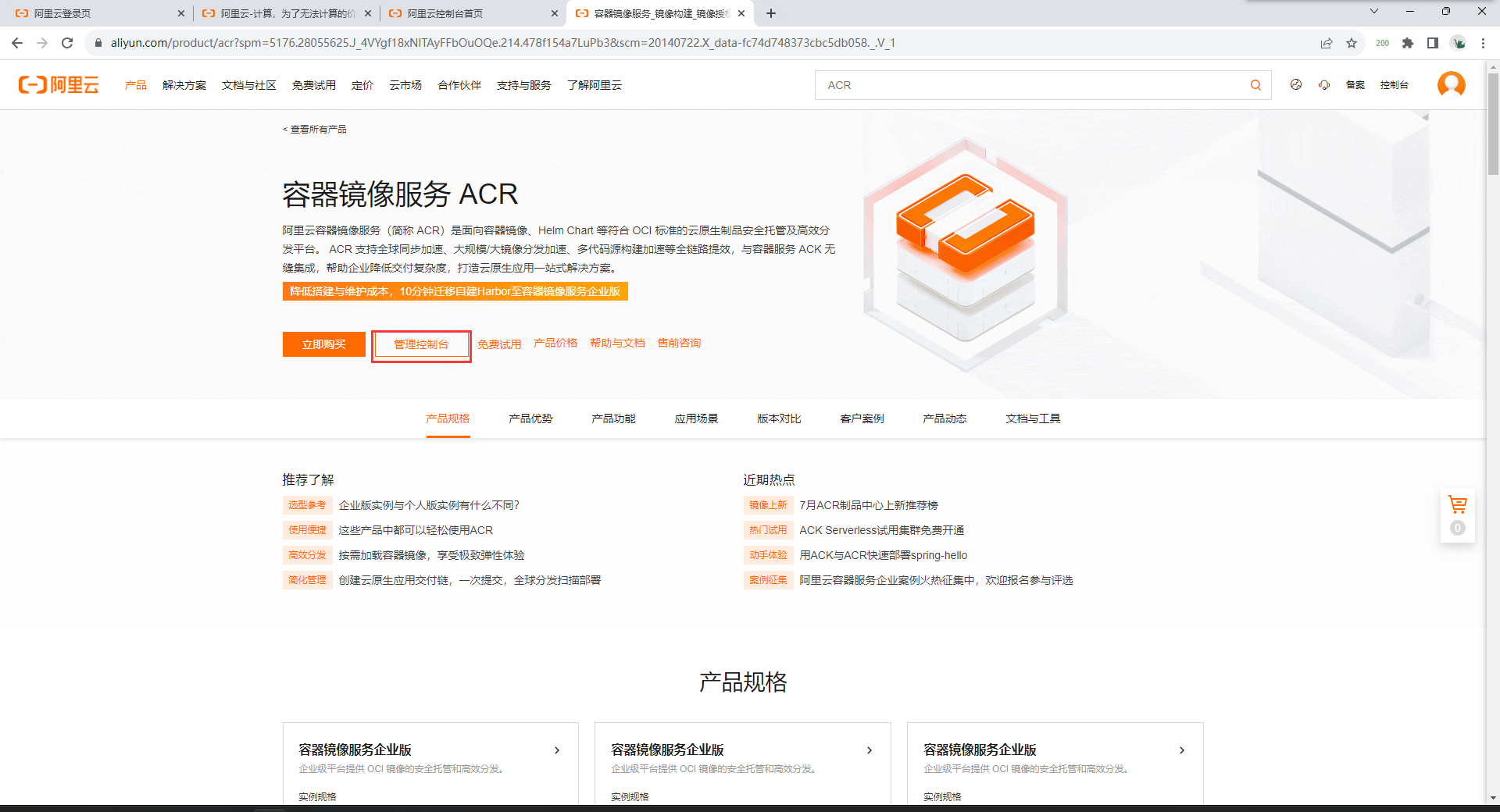Close the 容器镜像服务 tab

[x=741, y=13]
